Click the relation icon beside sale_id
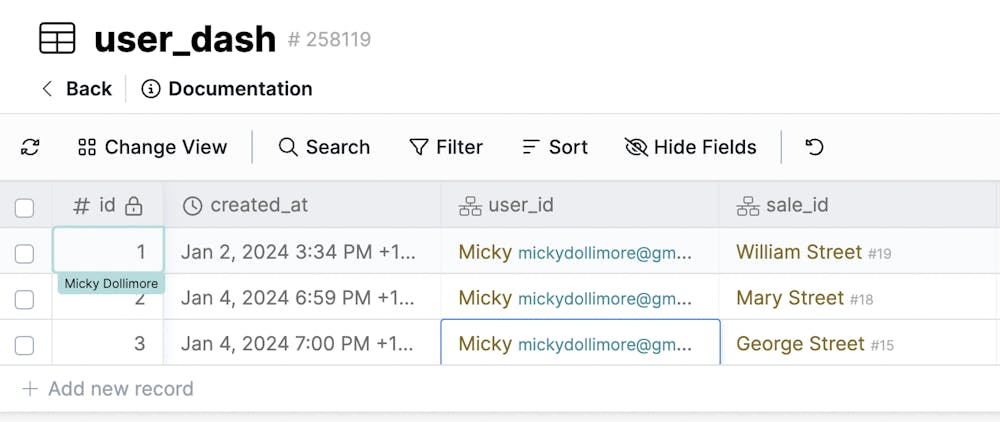Viewport: 1000px width, 422px height. (748, 206)
